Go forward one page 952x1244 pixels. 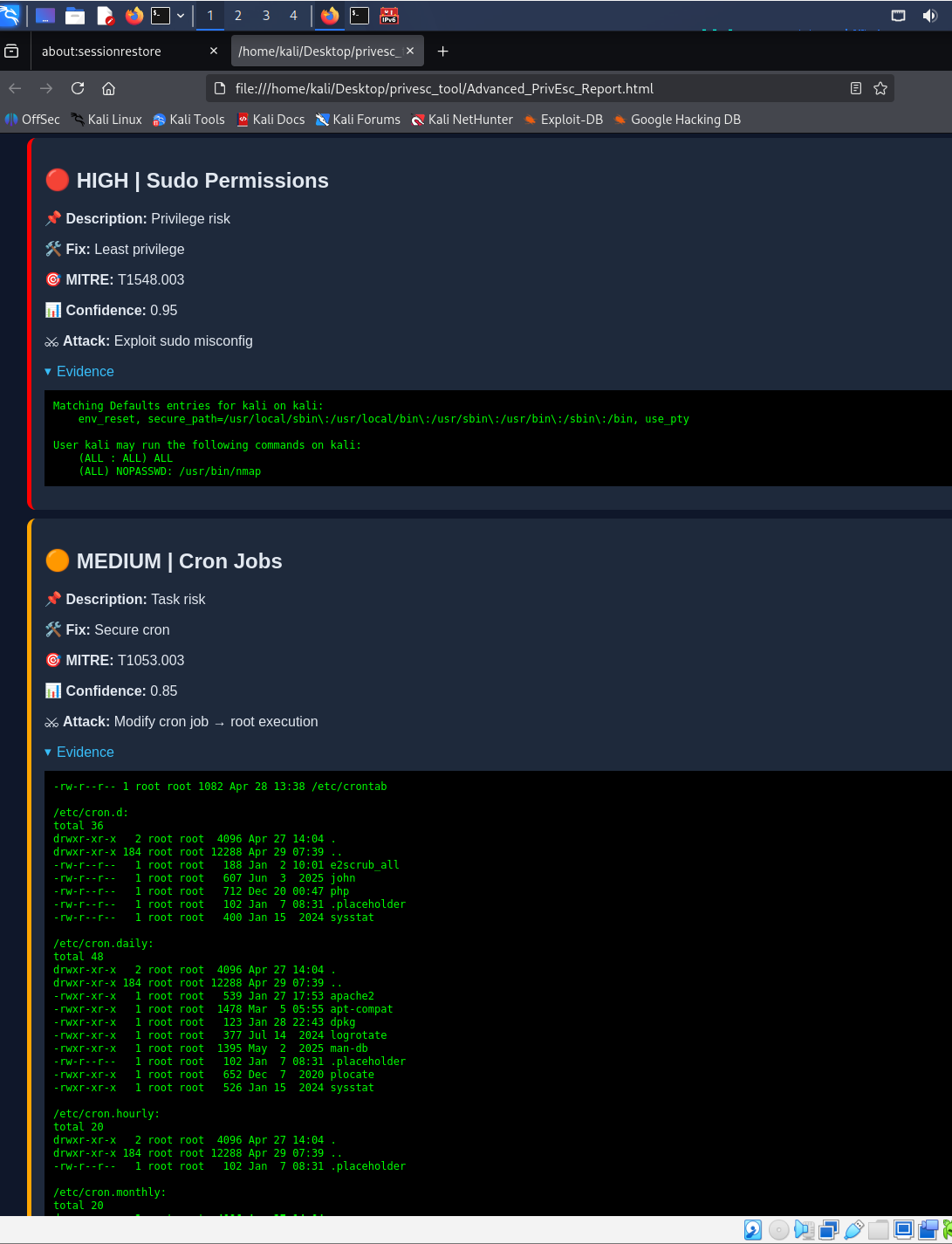click(x=46, y=88)
